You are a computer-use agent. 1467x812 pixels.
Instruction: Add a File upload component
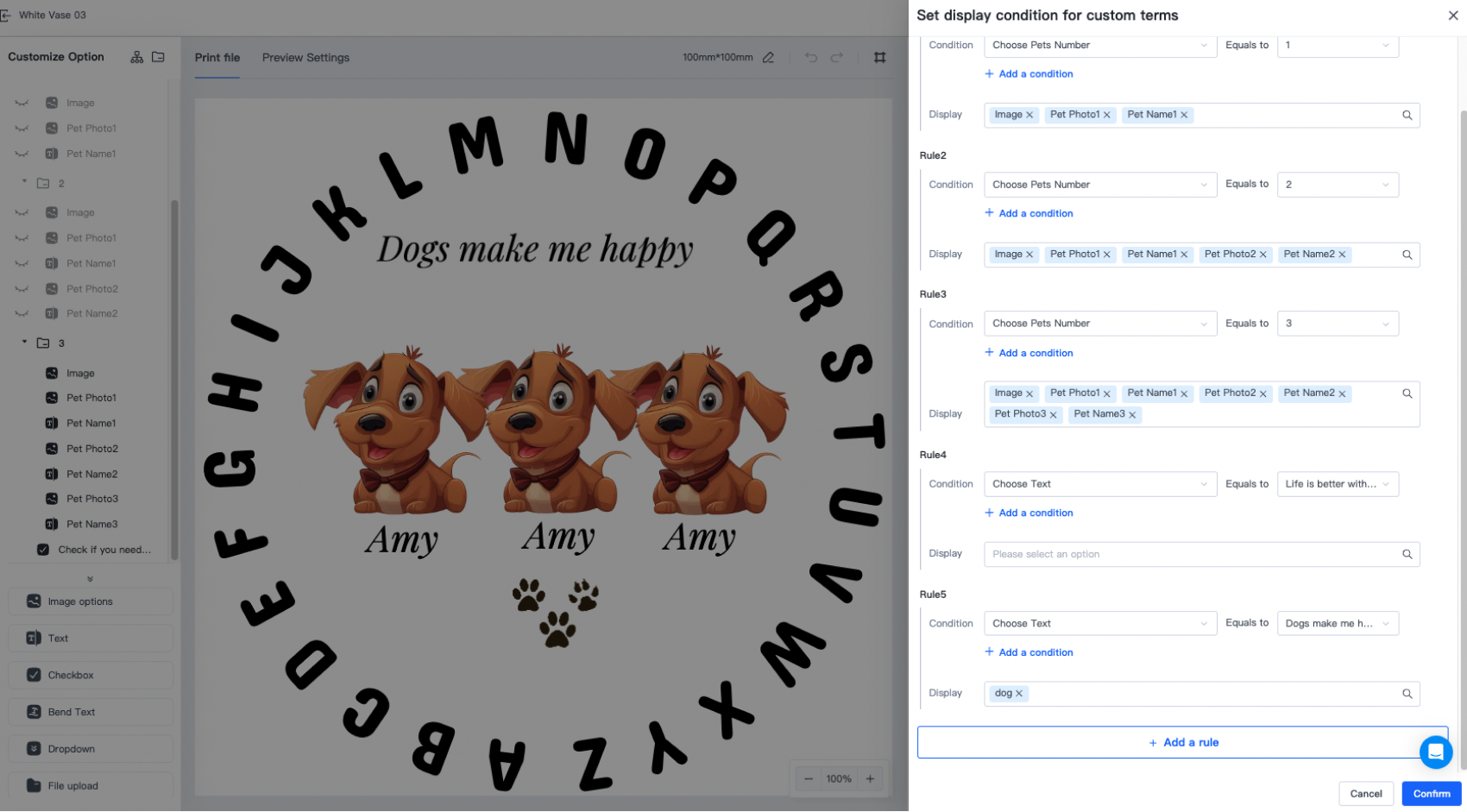tap(91, 786)
